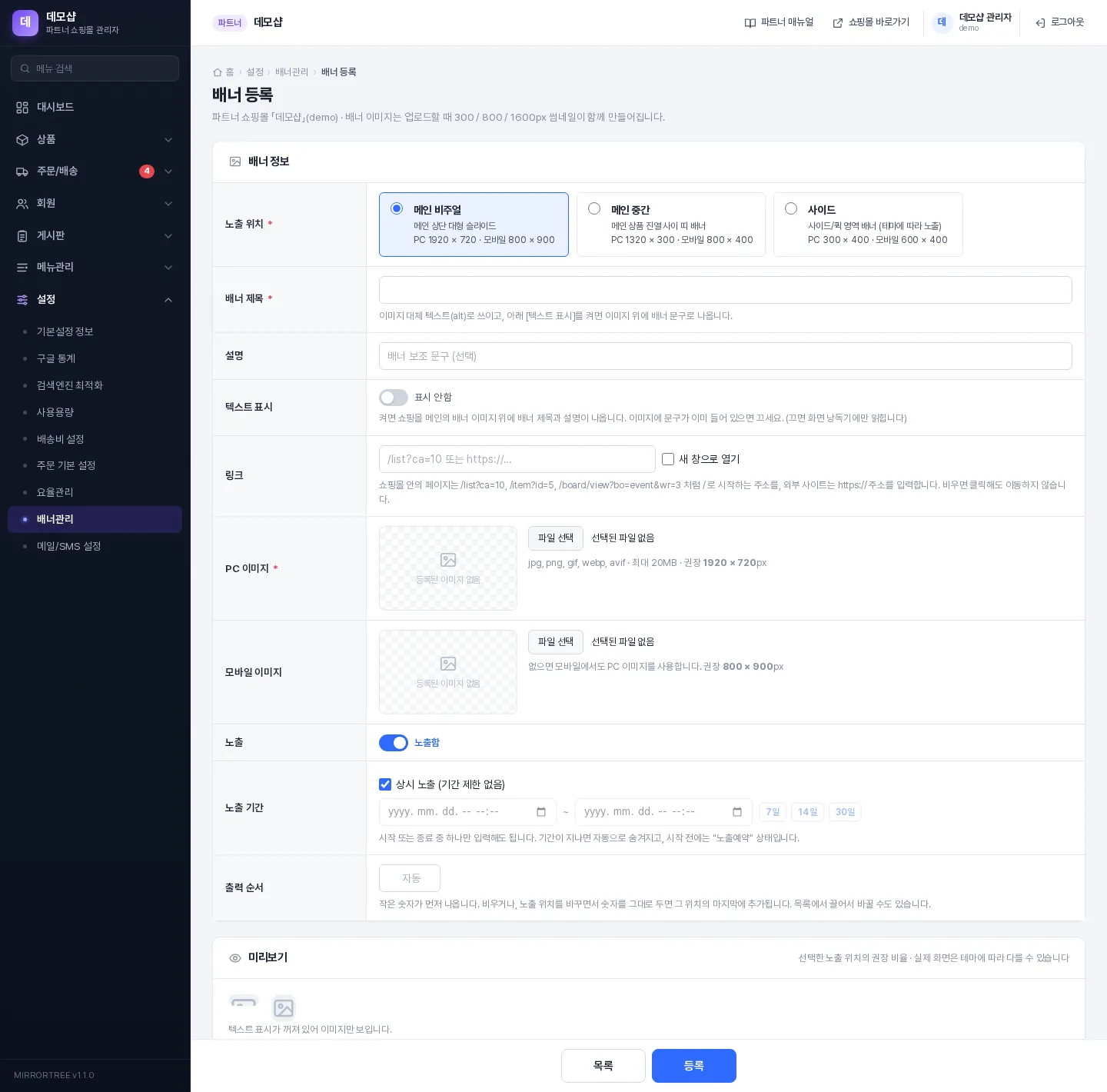Open the start date calendar picker icon
This screenshot has height=1092, width=1107.
pos(541,812)
